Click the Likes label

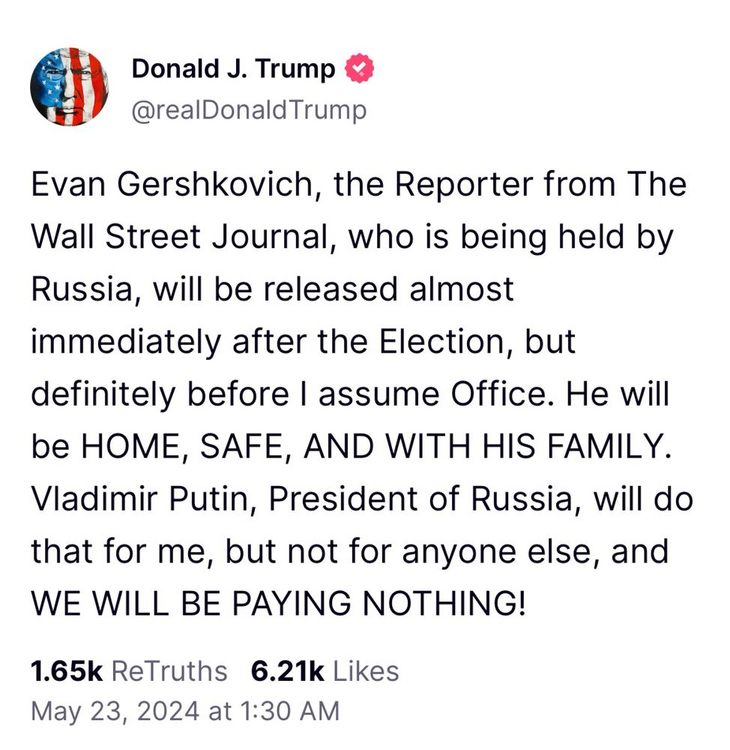point(365,671)
